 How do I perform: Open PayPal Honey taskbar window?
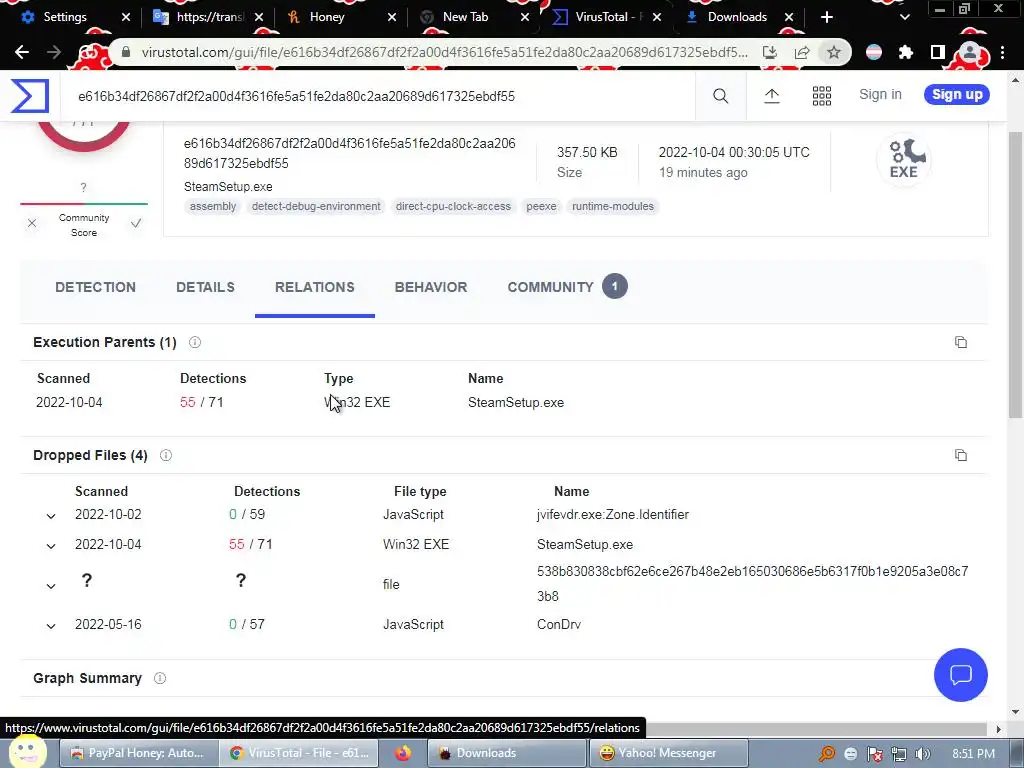point(137,753)
